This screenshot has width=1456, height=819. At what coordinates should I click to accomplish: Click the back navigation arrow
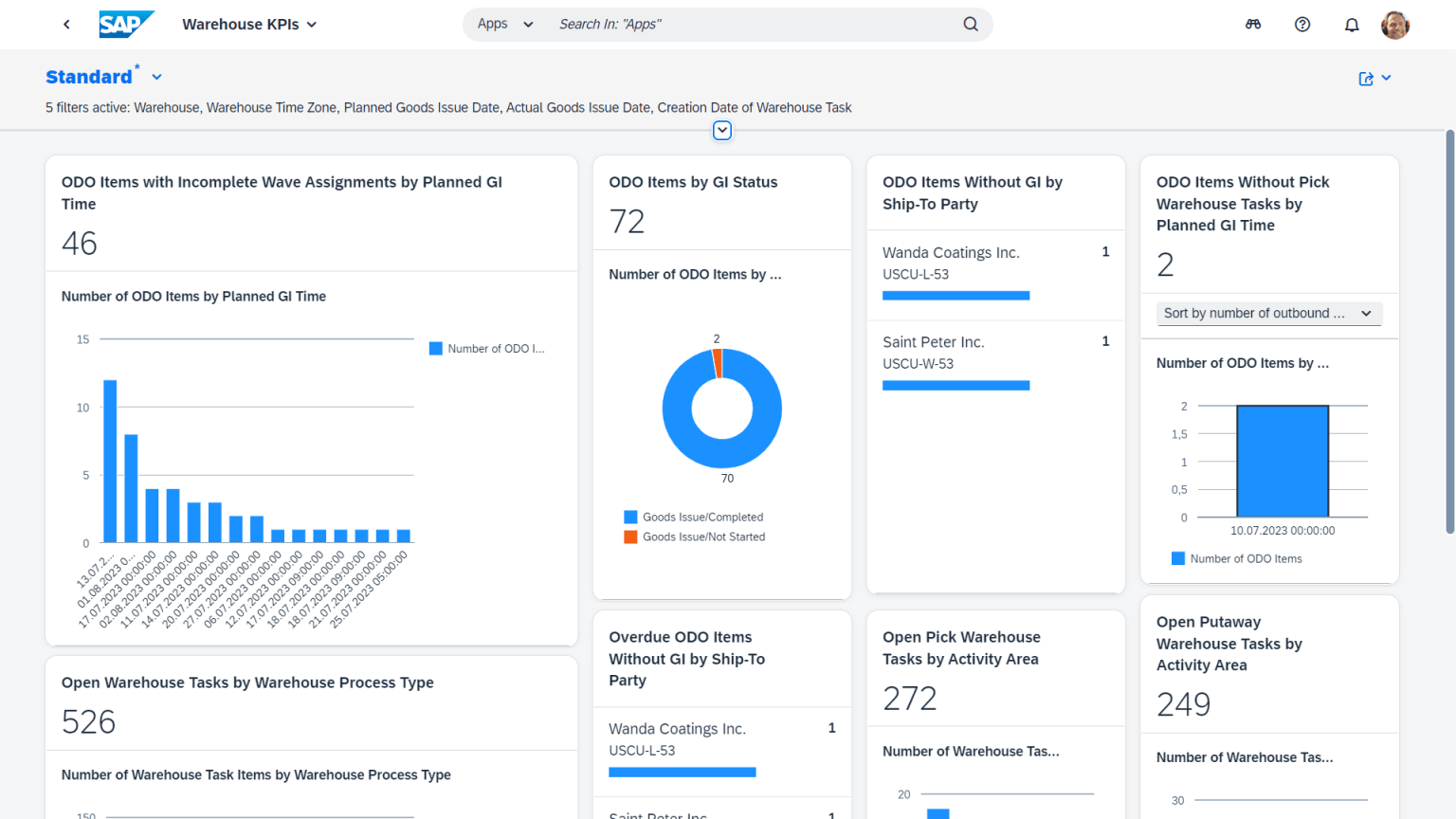coord(66,24)
